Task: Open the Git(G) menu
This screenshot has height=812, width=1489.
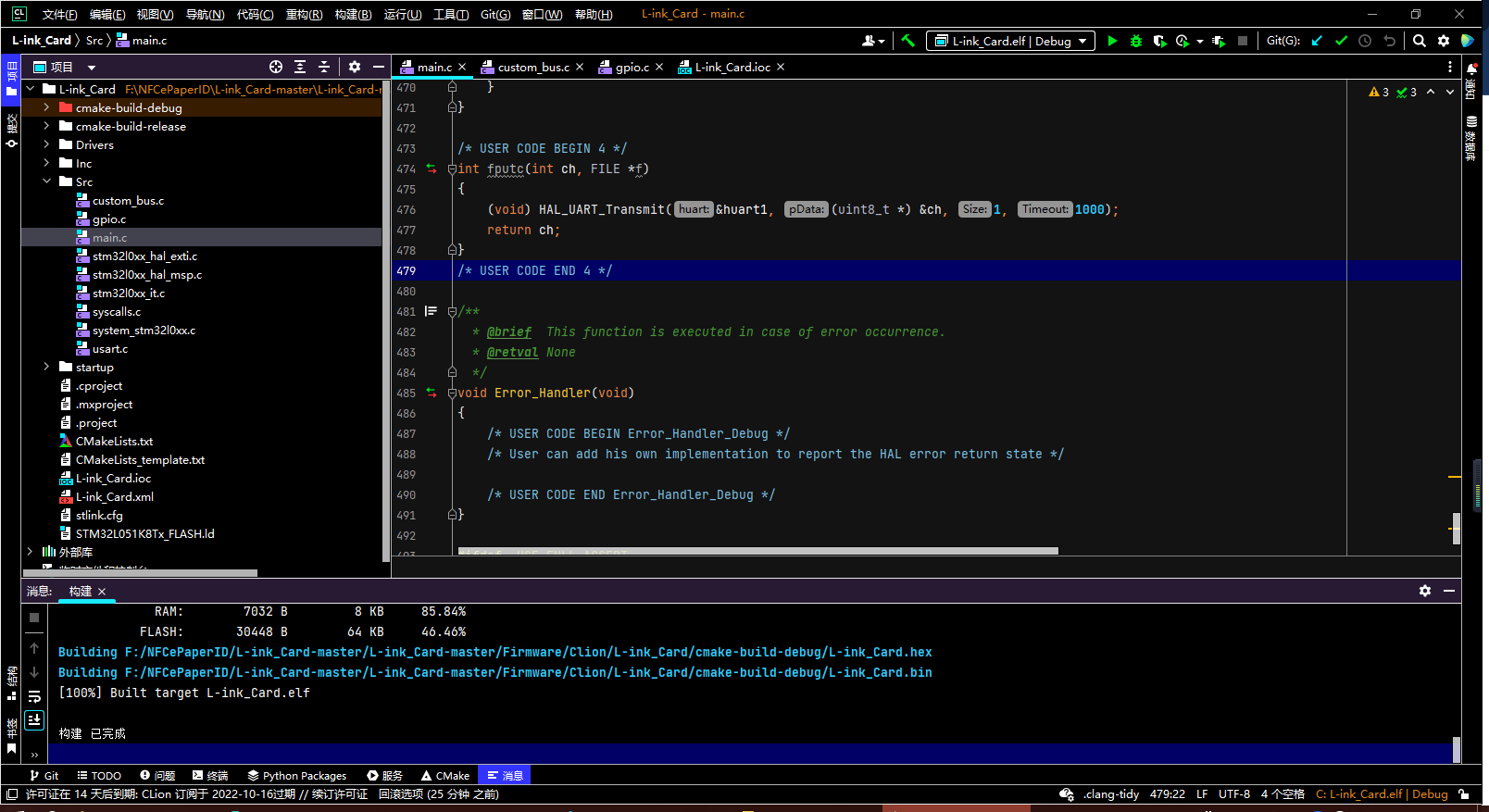Action: tap(495, 14)
